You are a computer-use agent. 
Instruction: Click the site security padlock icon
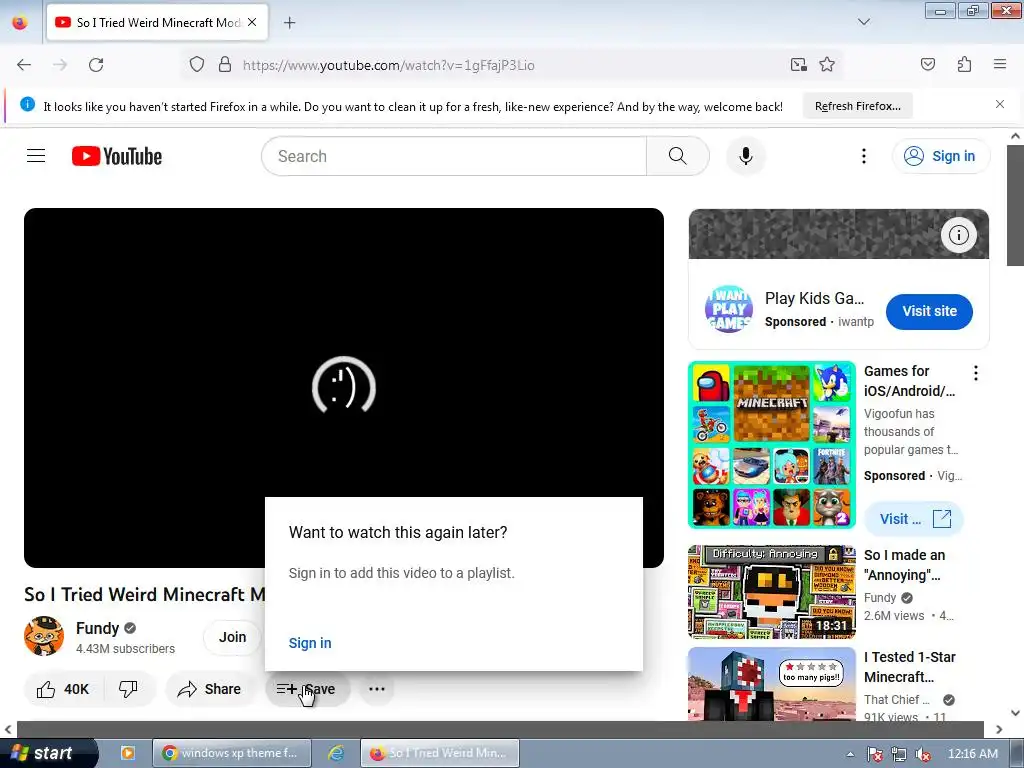(225, 65)
